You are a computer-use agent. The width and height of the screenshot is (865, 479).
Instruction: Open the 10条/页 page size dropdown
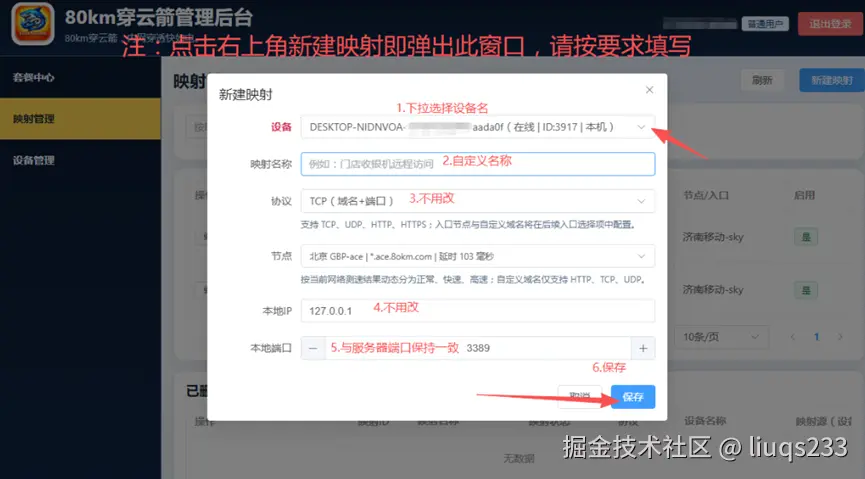(721, 337)
